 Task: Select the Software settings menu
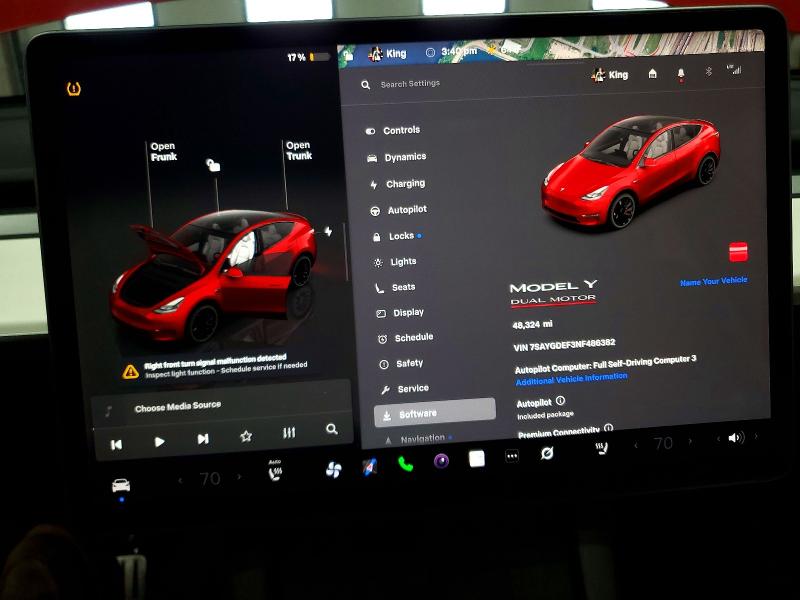[x=435, y=413]
